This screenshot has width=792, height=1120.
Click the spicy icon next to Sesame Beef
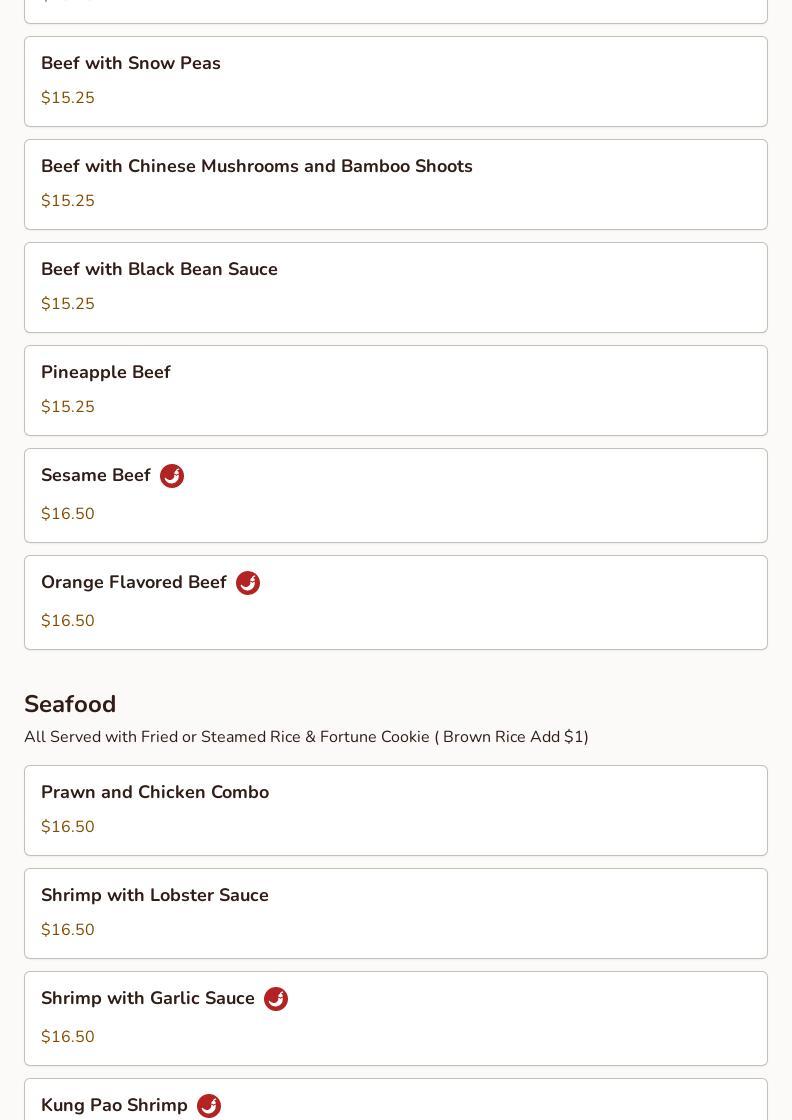tap(171, 476)
